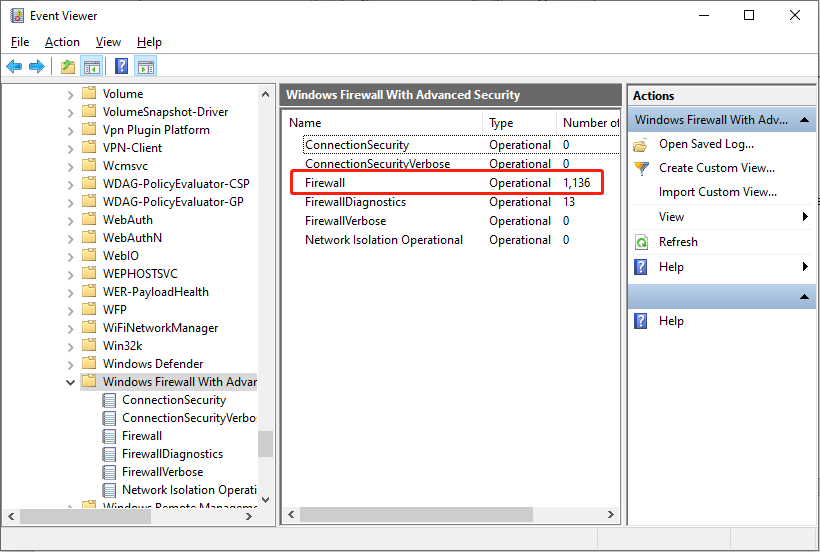The height and width of the screenshot is (552, 820).
Task: Click the Firewall log icon in tree
Action: (x=109, y=436)
